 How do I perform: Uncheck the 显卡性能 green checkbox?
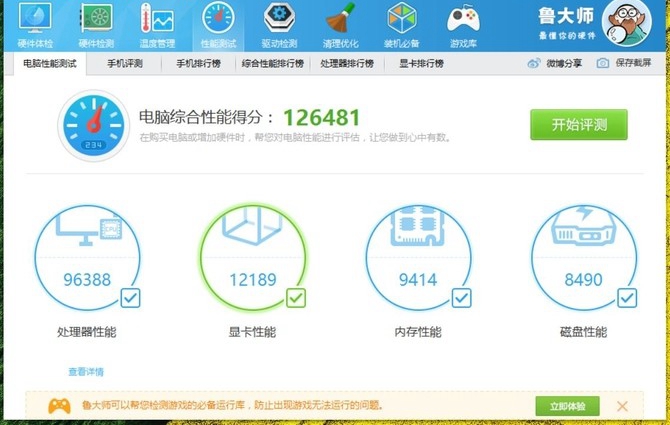(296, 298)
